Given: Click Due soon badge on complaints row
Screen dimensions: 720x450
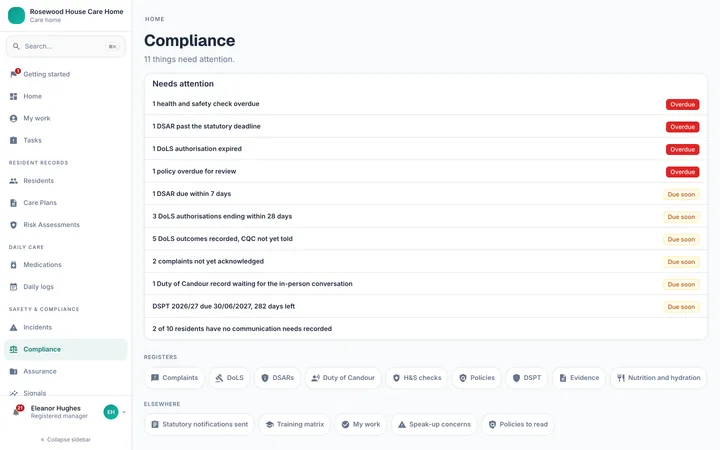Looking at the screenshot, I should pyautogui.click(x=681, y=262).
